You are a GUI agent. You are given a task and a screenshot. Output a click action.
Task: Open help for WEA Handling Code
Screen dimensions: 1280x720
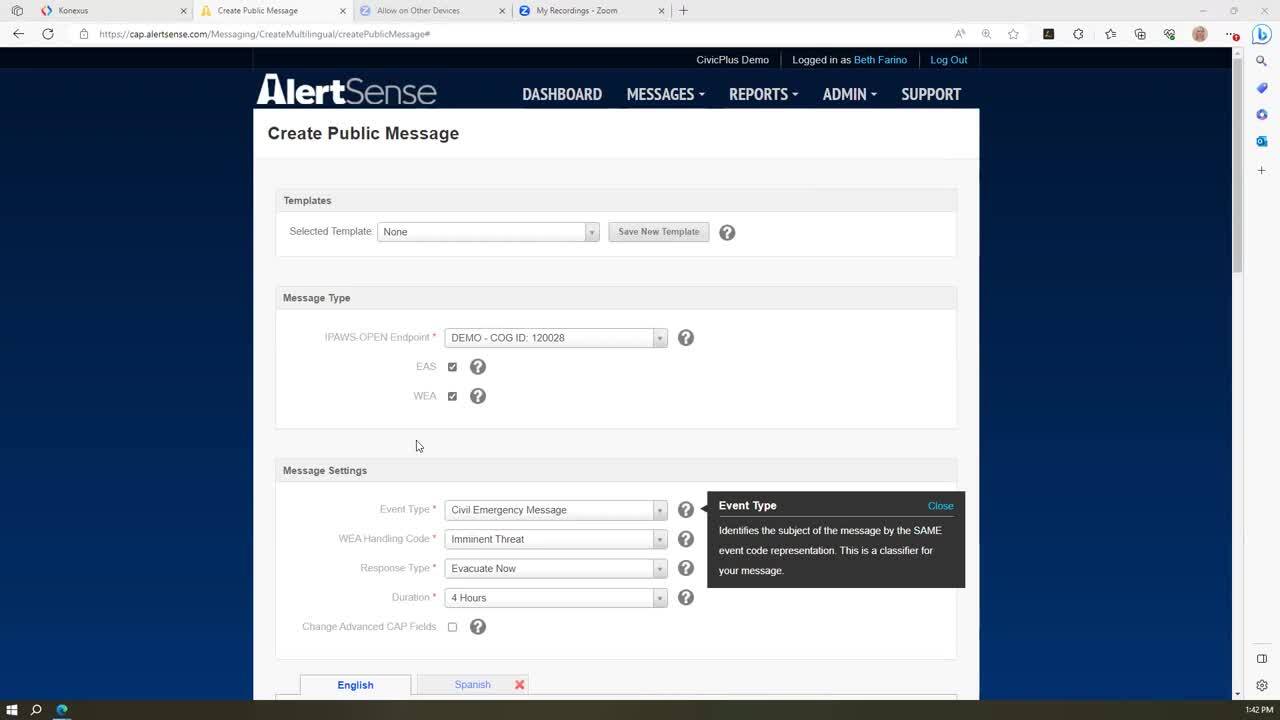pyautogui.click(x=685, y=539)
